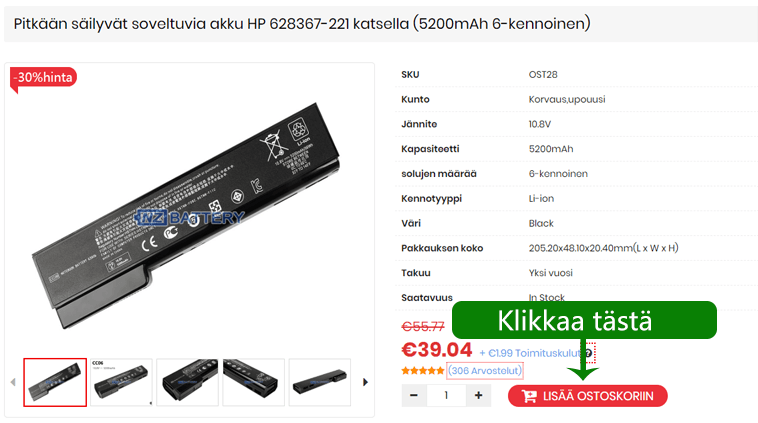
Task: Select the first battery thumbnail
Action: point(55,382)
